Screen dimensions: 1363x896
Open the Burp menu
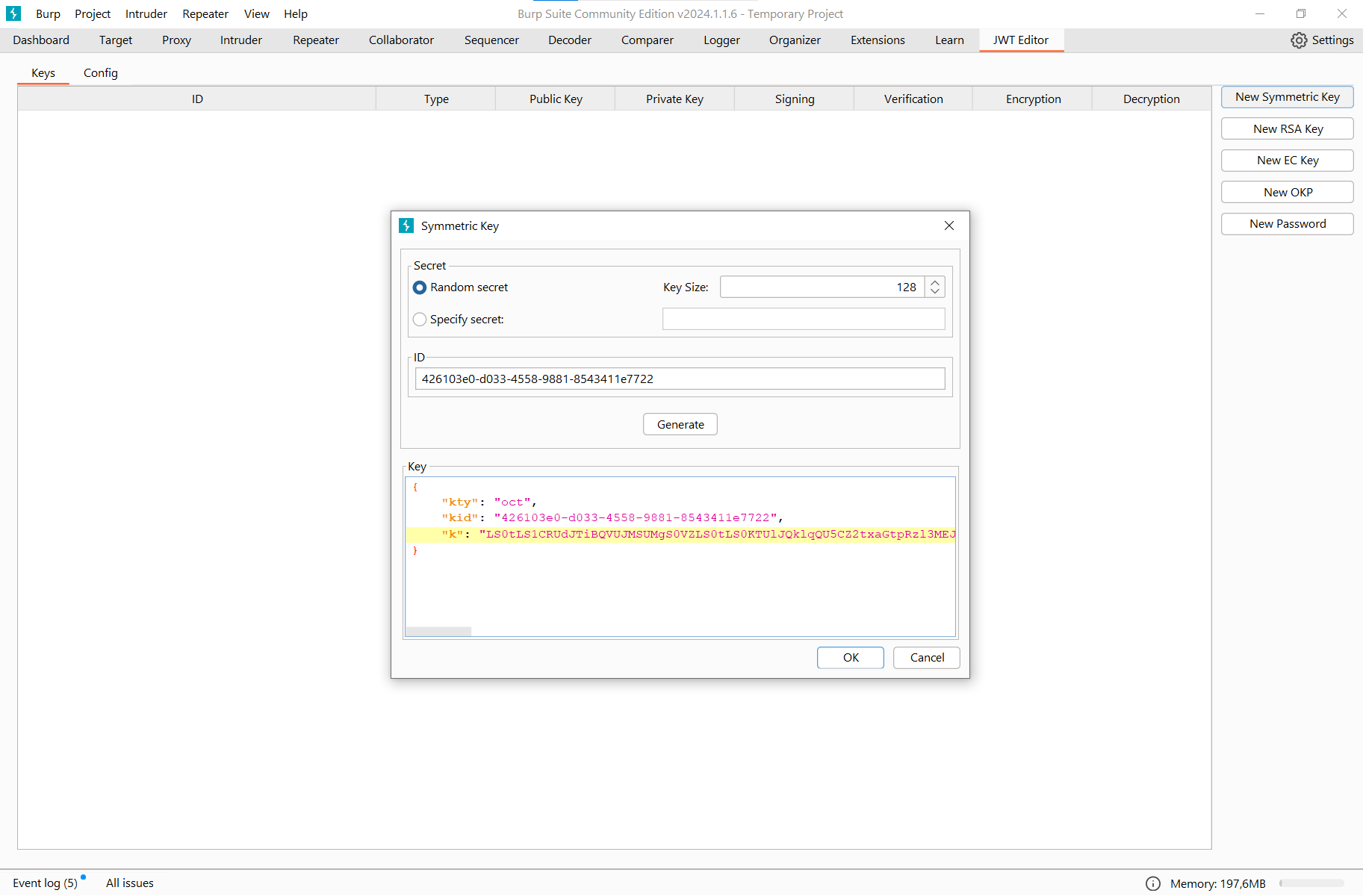point(48,13)
